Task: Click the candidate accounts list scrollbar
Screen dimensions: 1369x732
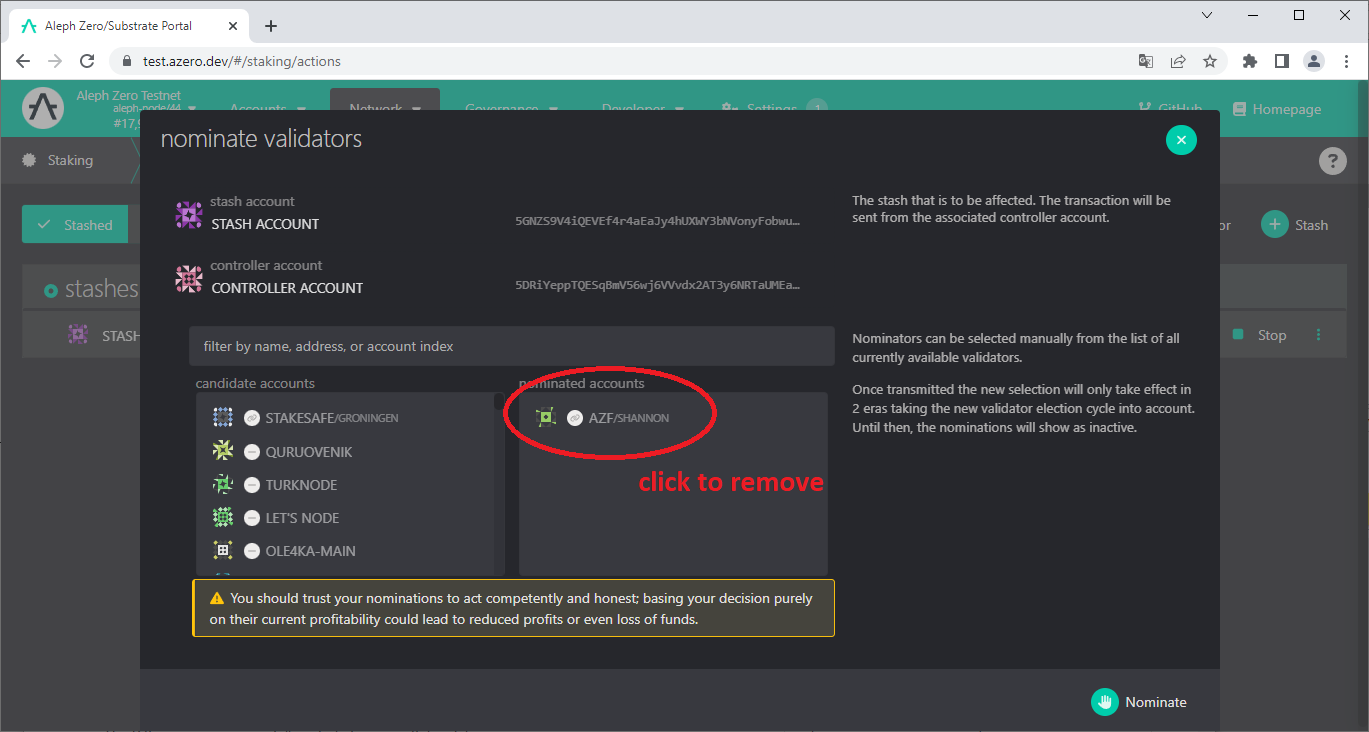Action: pyautogui.click(x=499, y=403)
